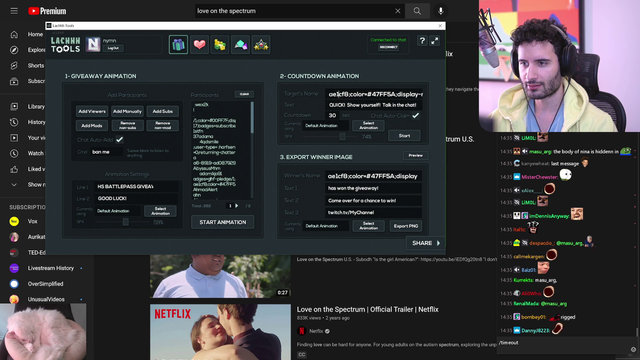Open the stars tool tab
The height and width of the screenshot is (360, 640).
[261, 44]
